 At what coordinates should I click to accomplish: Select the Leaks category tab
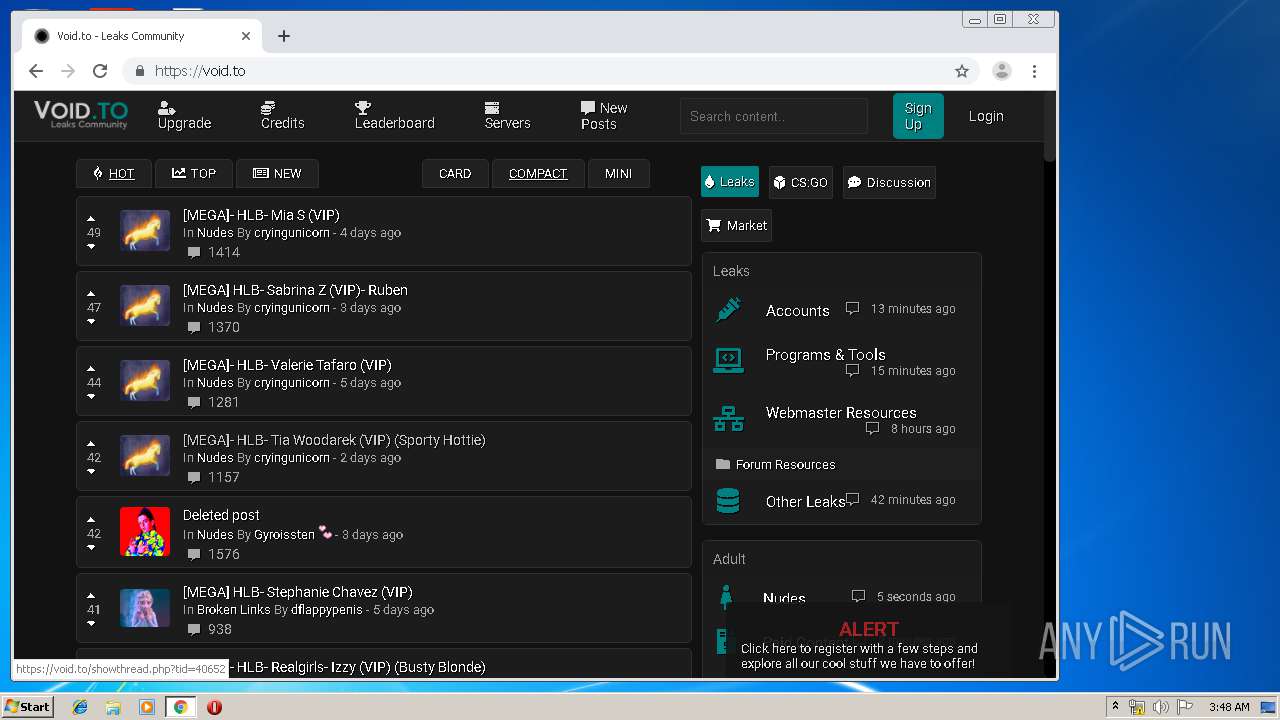pos(730,182)
